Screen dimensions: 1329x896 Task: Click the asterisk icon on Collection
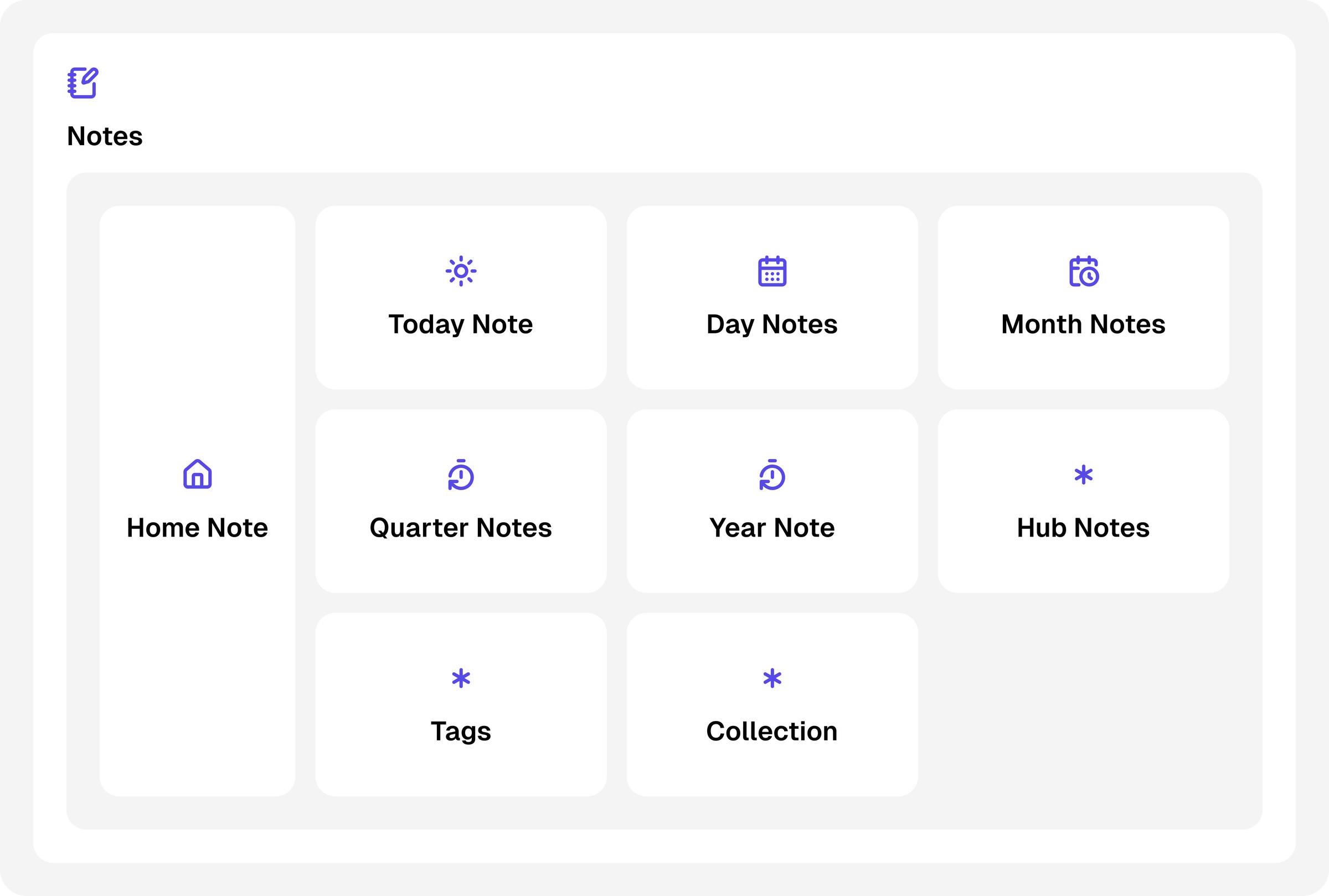click(772, 678)
